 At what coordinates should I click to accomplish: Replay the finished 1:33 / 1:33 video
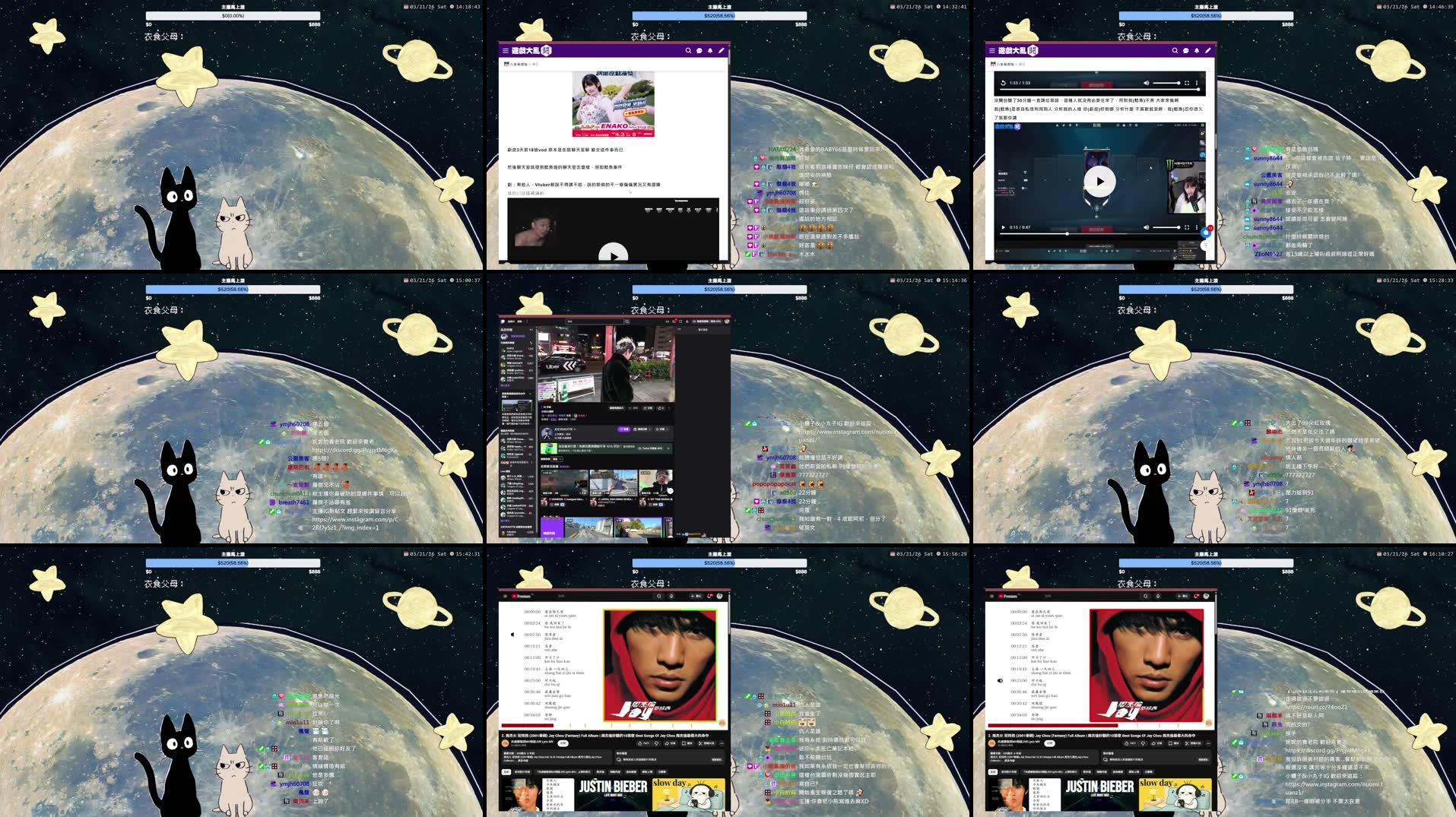click(1003, 83)
